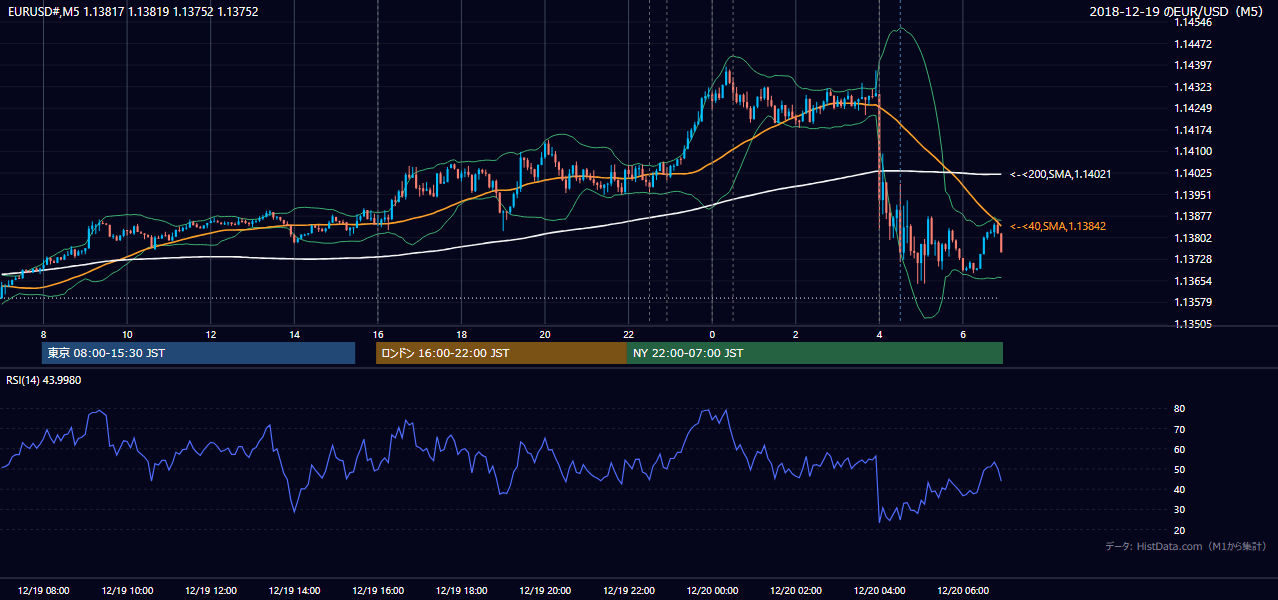Image resolution: width=1278 pixels, height=600 pixels.
Task: Click price axis value 1.14100
Action: coord(1192,151)
